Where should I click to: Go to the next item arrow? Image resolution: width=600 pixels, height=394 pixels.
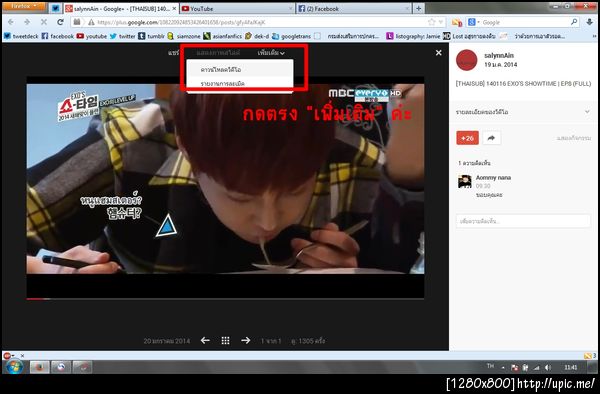click(x=246, y=340)
